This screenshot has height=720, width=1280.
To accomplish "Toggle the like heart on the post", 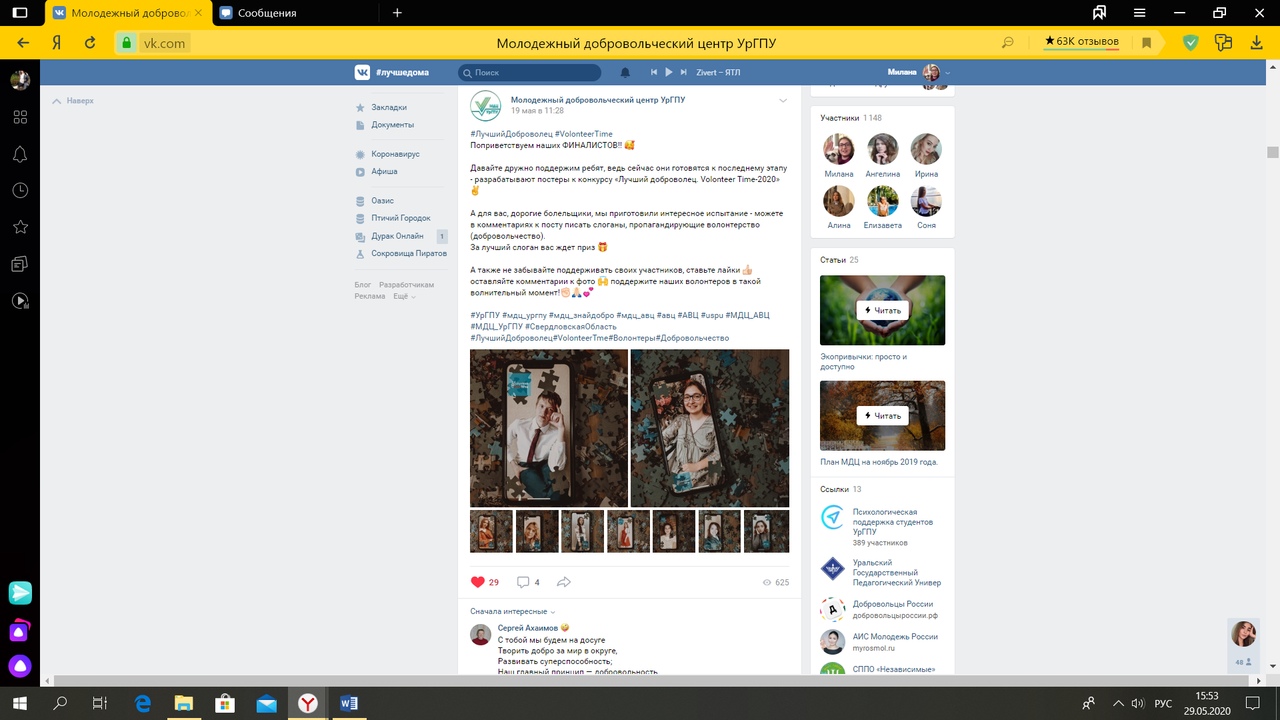I will 478,582.
